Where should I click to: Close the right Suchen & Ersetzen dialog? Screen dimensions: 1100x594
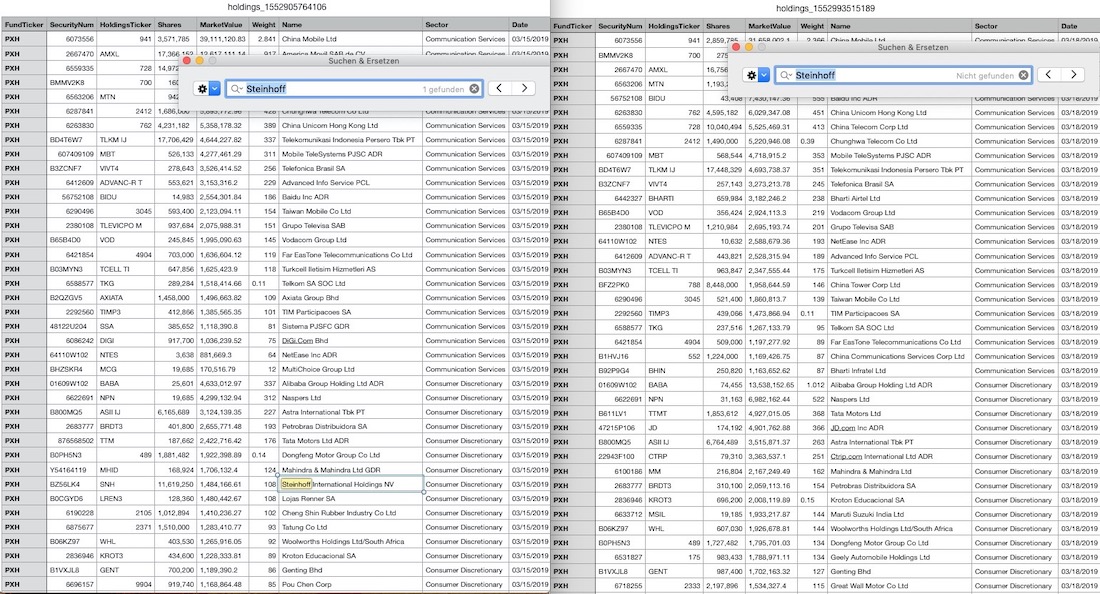pos(736,47)
